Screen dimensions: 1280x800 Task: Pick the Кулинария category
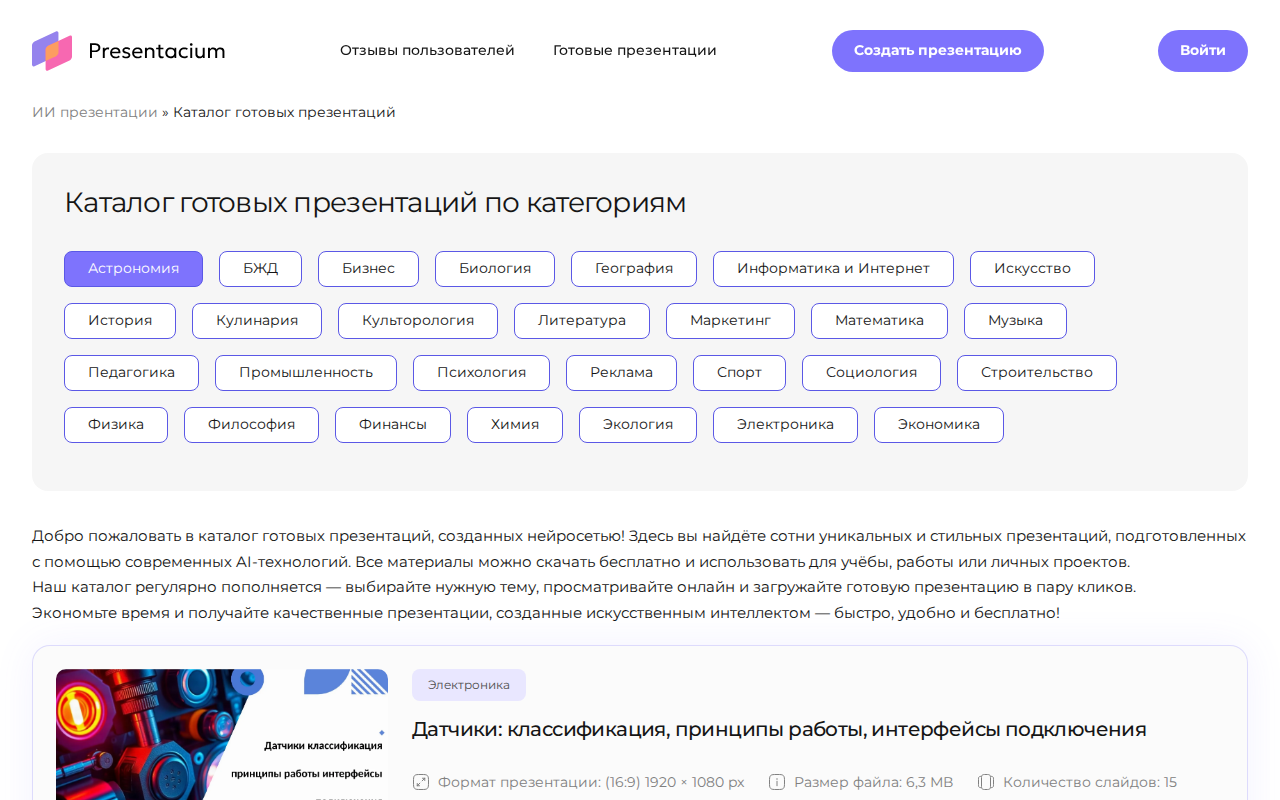pyautogui.click(x=257, y=321)
